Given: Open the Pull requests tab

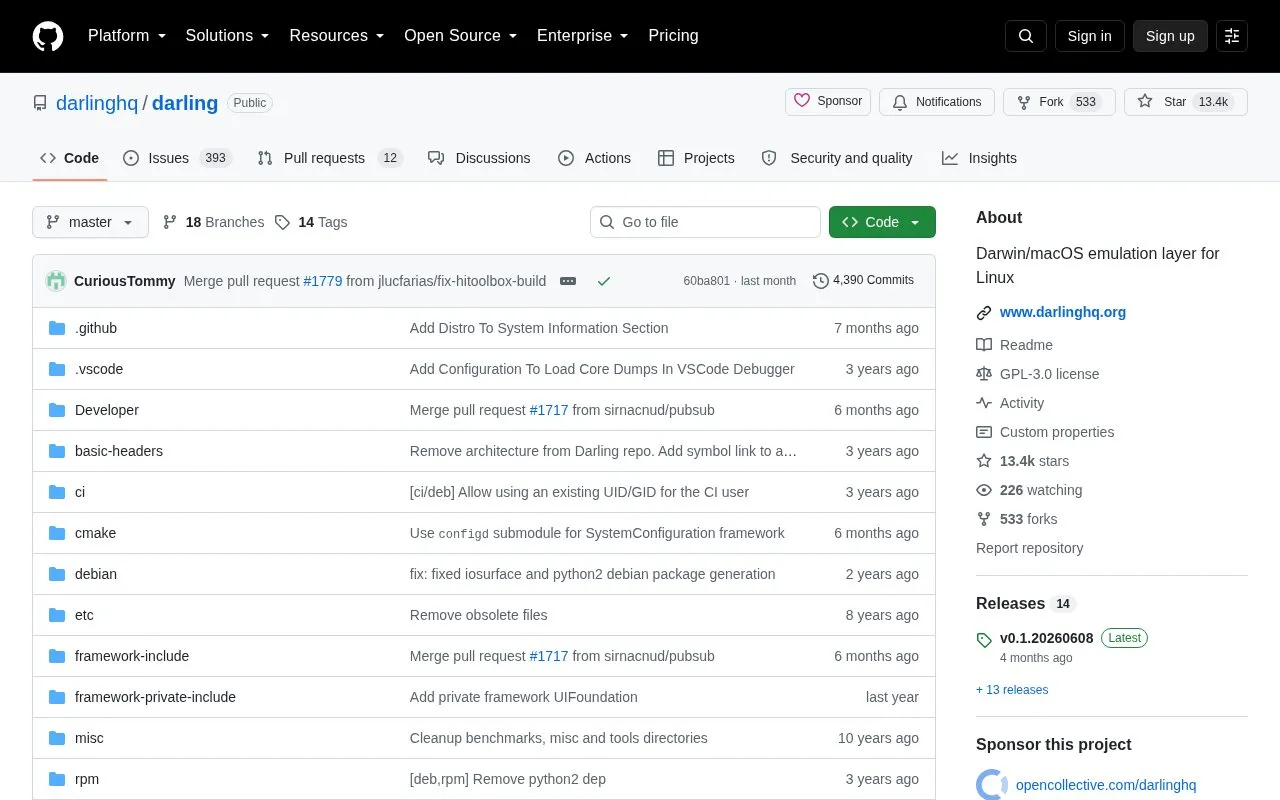Looking at the screenshot, I should [x=329, y=158].
